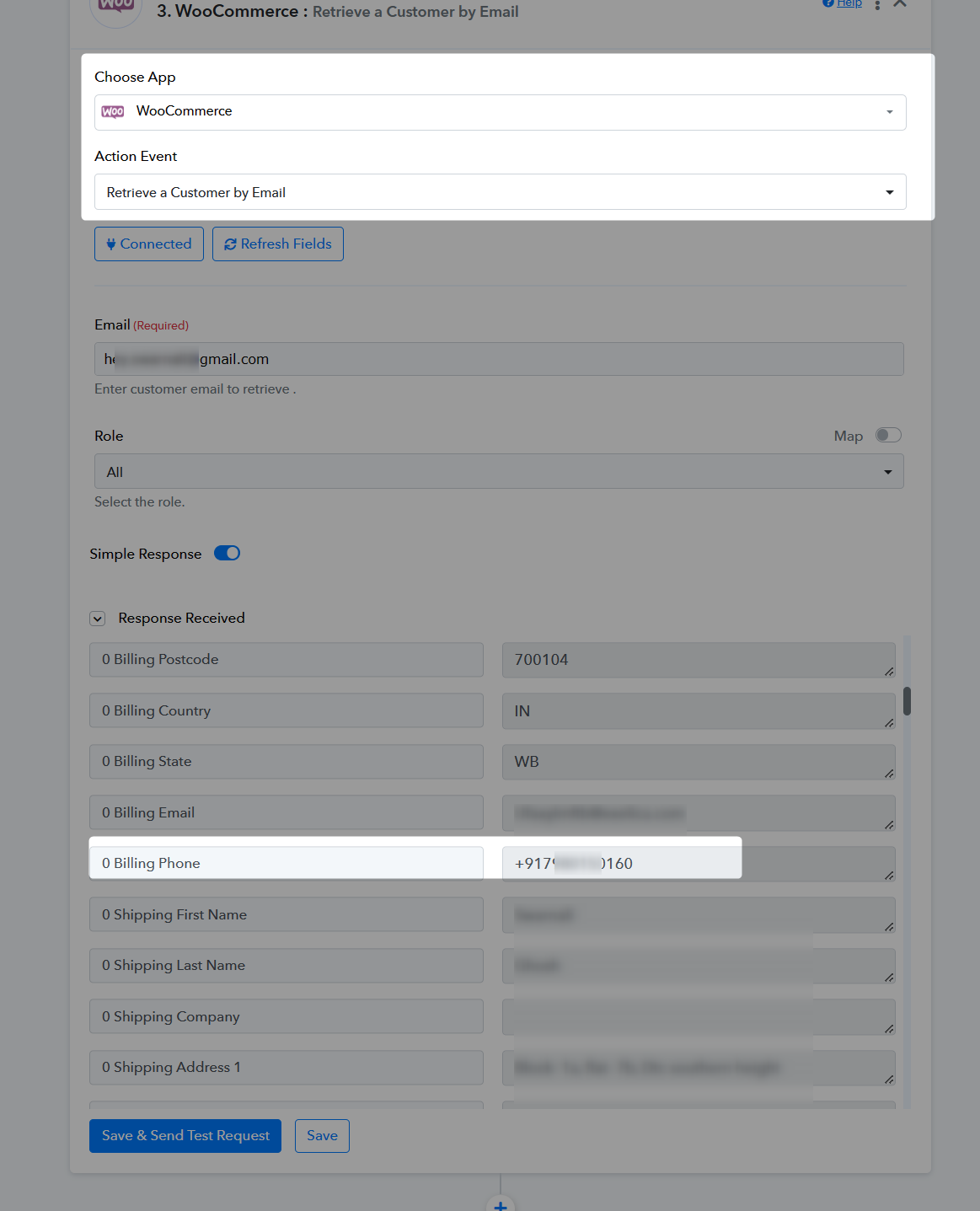Click the WooCommerce logo in step header
This screenshot has height=1211, width=980.
click(116, 8)
